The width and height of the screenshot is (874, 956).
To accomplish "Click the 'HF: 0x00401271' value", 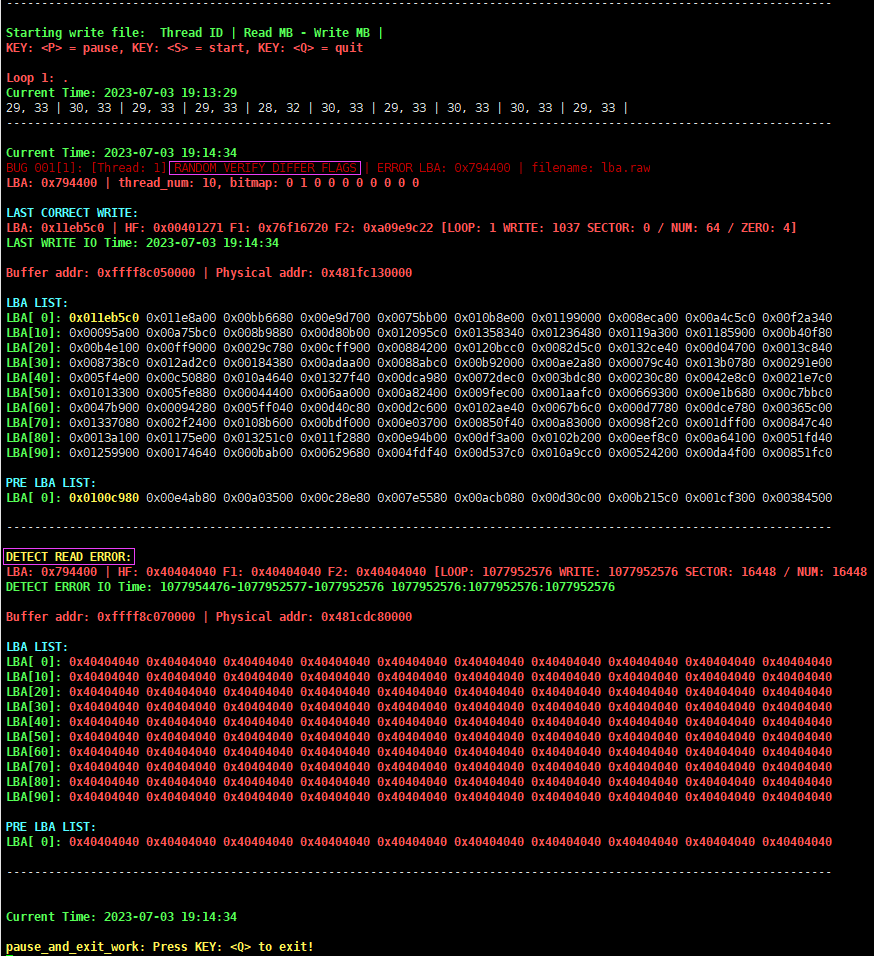I will click(x=174, y=228).
